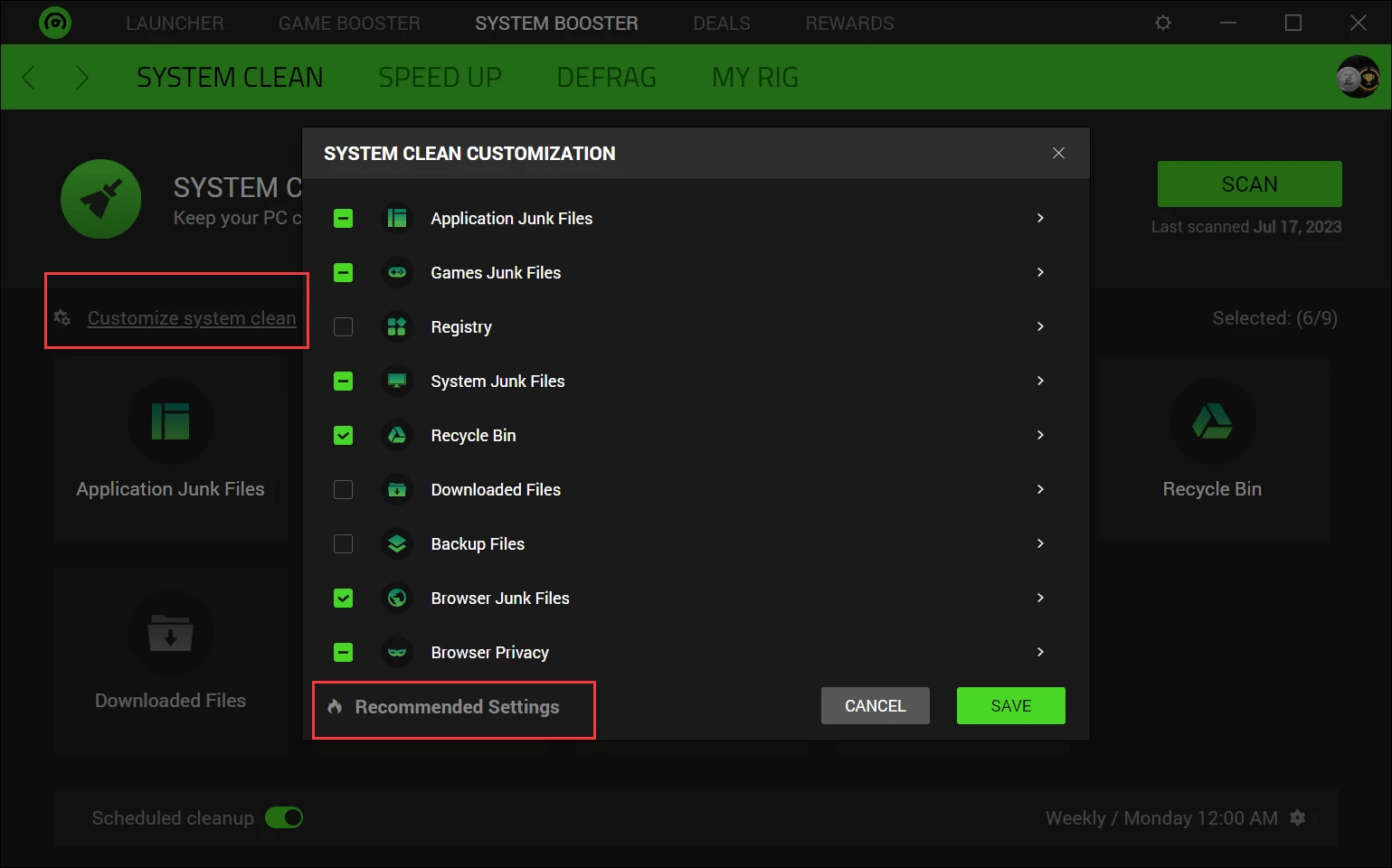The width and height of the screenshot is (1392, 868).
Task: Click the Browser Privacy mask icon
Action: [397, 652]
